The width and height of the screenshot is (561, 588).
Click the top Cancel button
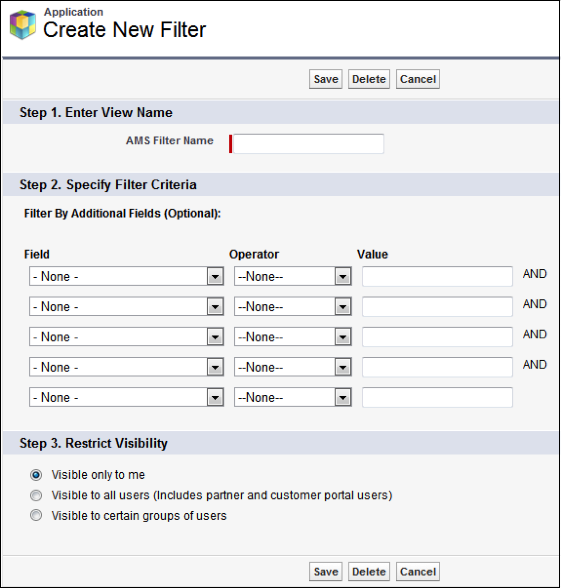[x=418, y=79]
